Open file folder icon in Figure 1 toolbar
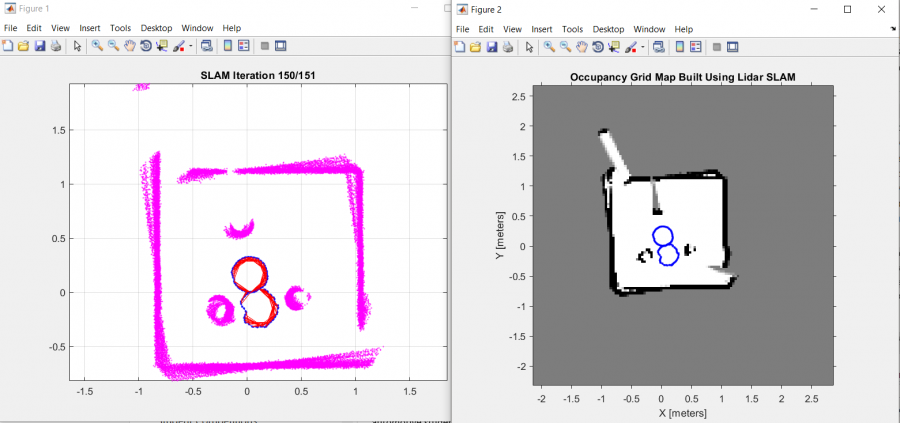This screenshot has width=900, height=423. [x=23, y=46]
